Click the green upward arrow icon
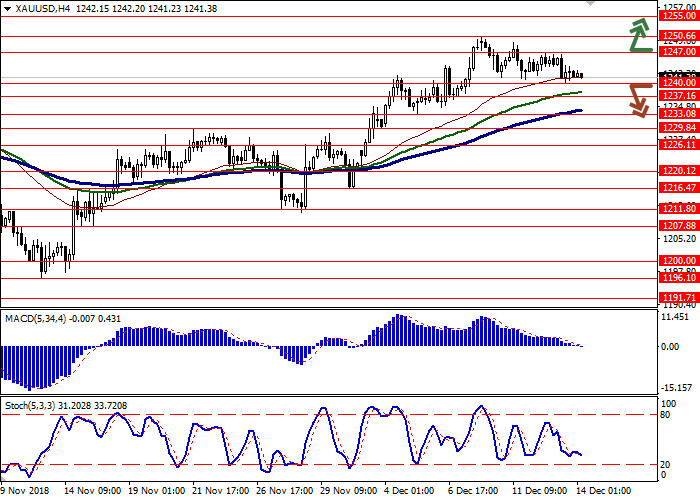Image resolution: width=700 pixels, height=500 pixels. pos(638,35)
